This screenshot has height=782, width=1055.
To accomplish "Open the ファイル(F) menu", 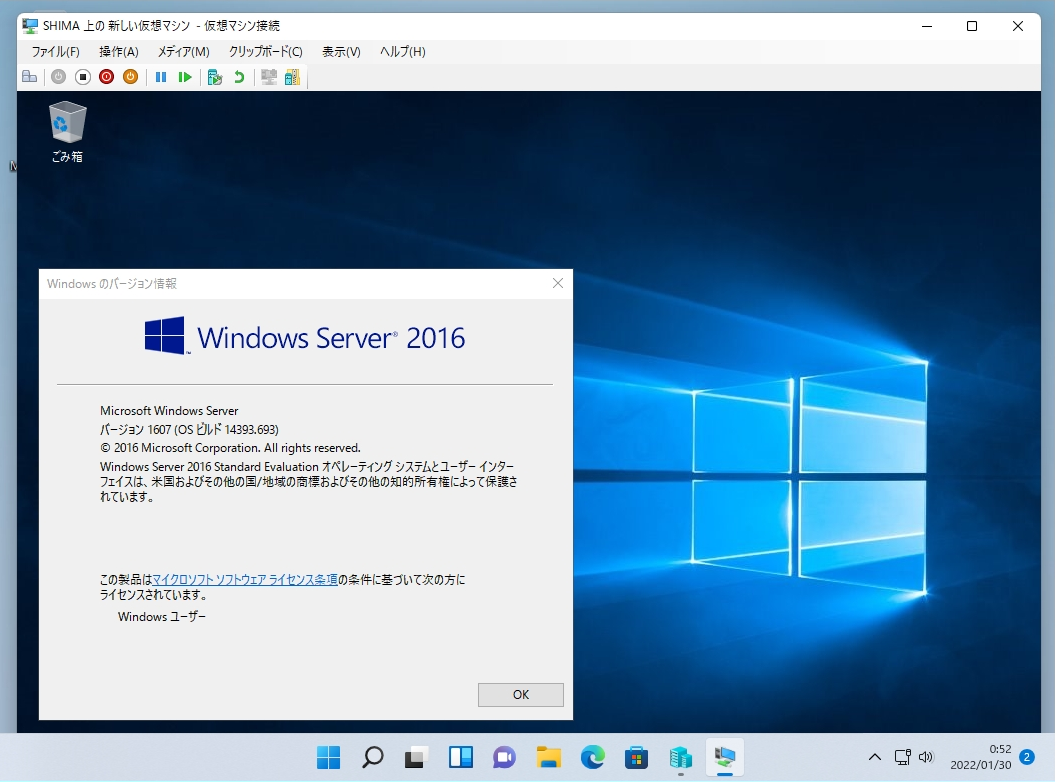I will click(56, 52).
